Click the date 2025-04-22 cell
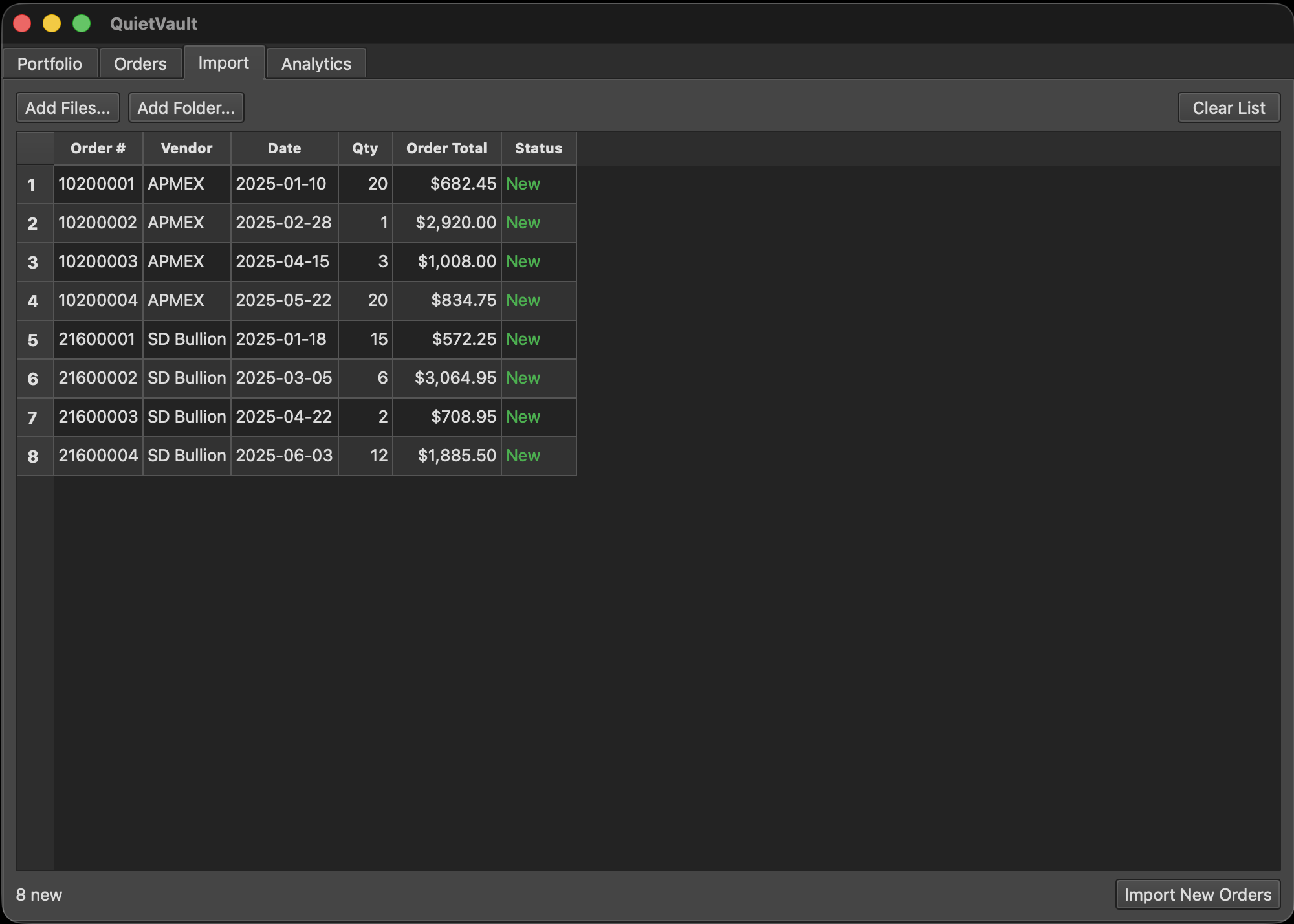The height and width of the screenshot is (924, 1294). 285,417
